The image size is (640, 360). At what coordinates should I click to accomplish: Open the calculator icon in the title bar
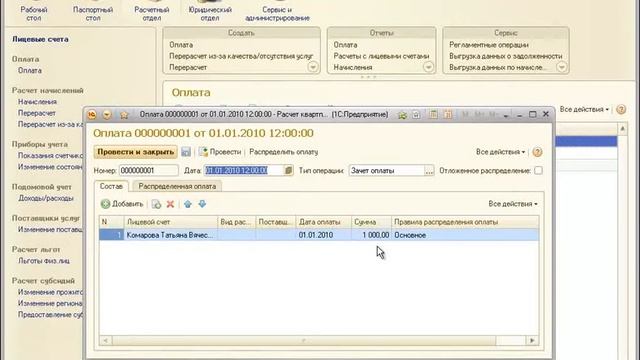433,115
